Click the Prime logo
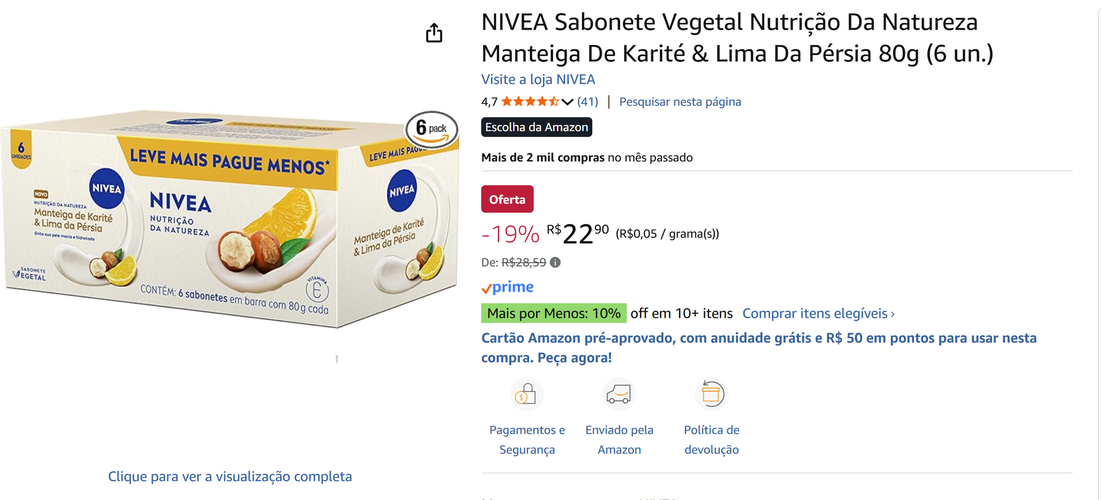Viewport: 1101px width, 500px height. (x=508, y=288)
